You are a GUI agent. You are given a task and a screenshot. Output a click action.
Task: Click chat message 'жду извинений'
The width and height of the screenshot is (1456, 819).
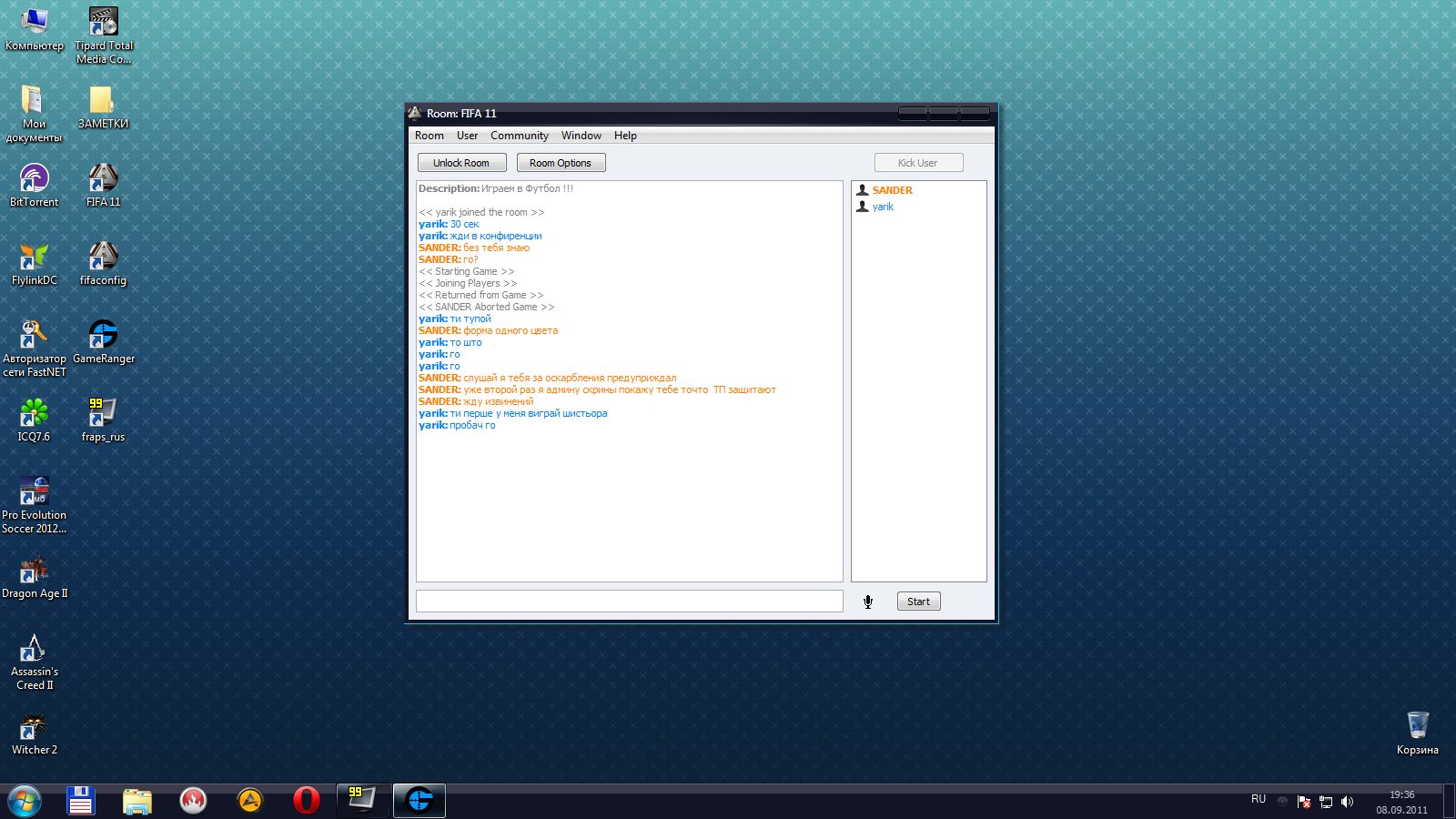coord(499,401)
